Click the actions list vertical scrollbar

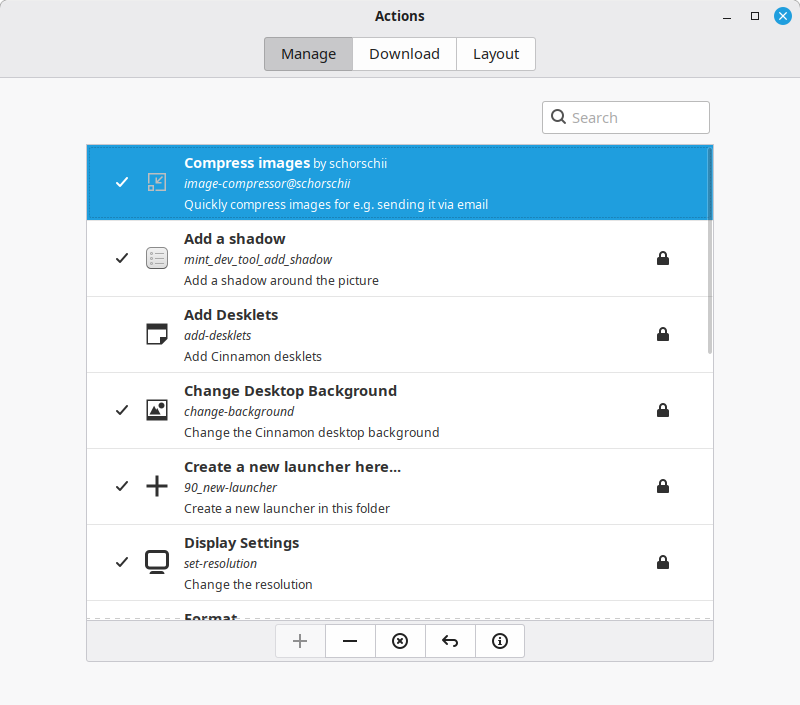pos(710,250)
